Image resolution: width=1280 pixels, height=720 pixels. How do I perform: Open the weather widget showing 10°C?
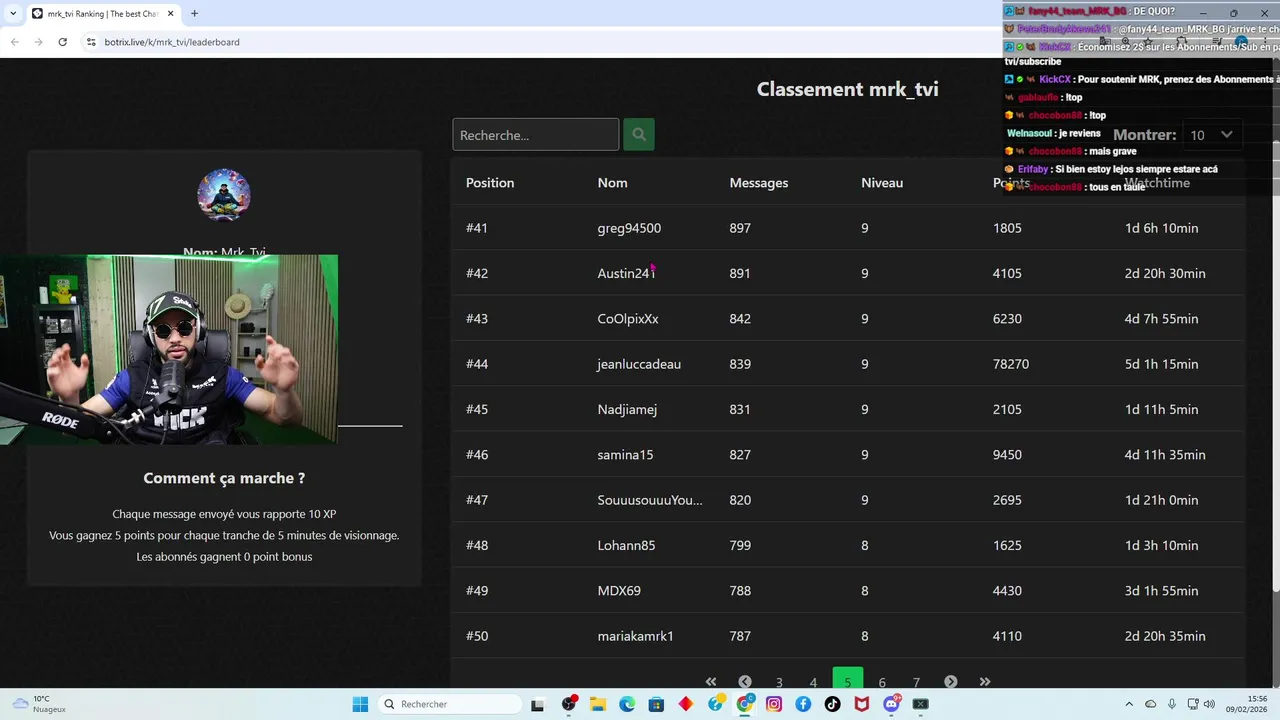37,704
